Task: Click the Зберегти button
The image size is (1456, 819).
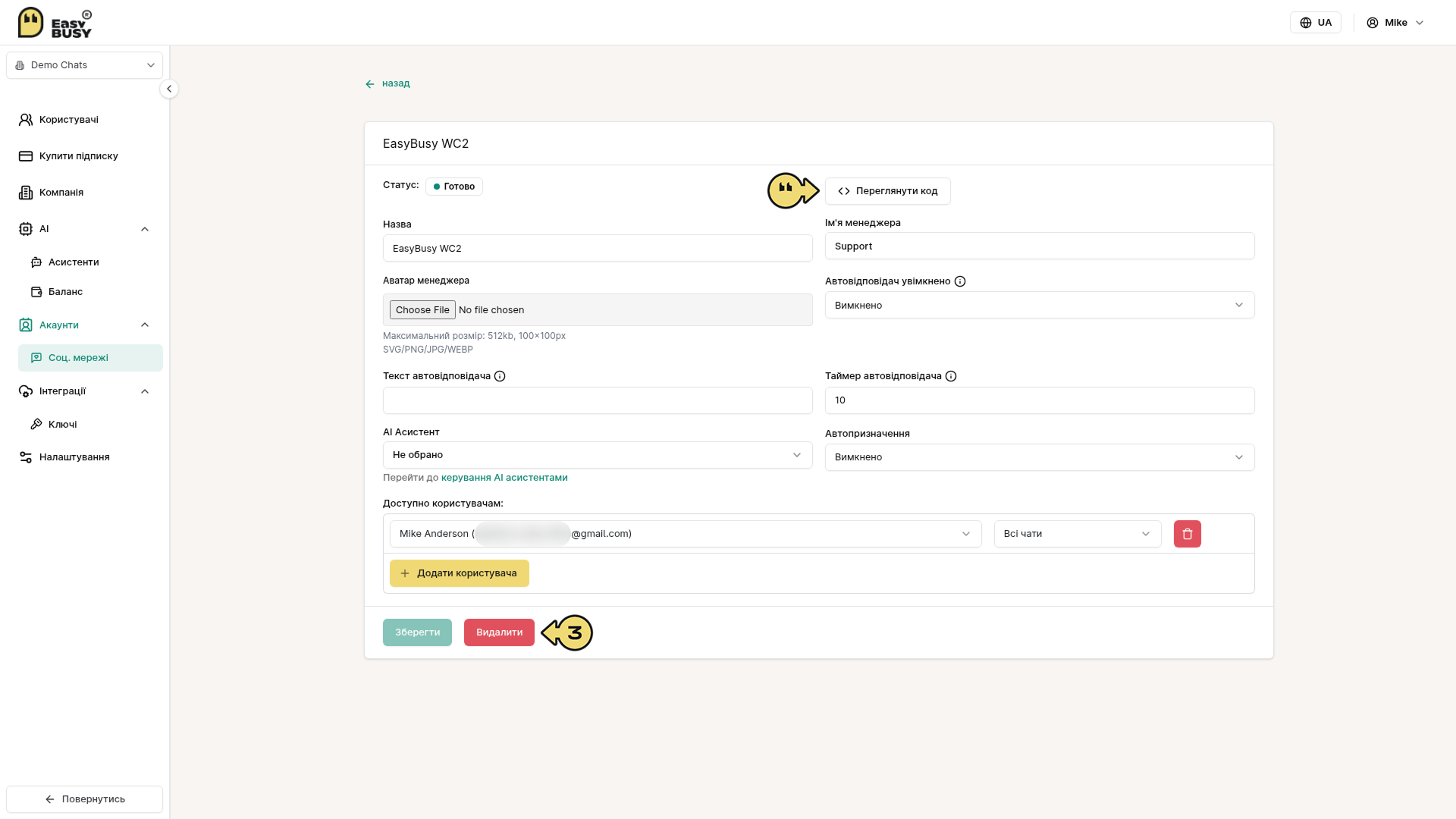Action: click(417, 632)
